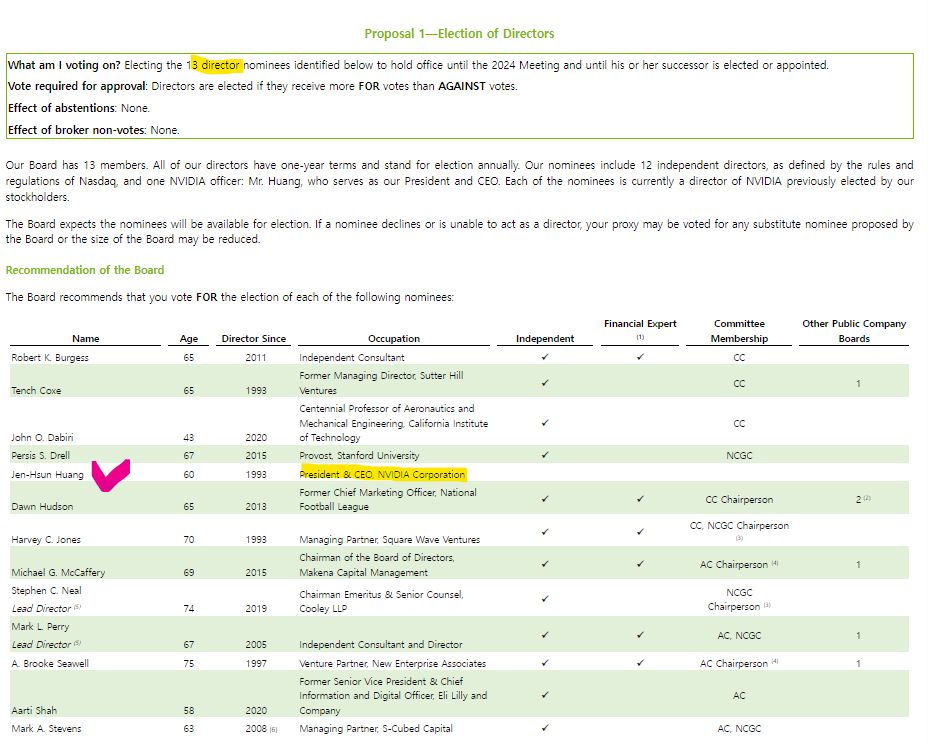The image size is (928, 746).
Task: Click the 'Committee Membership' column header
Action: pyautogui.click(x=739, y=331)
